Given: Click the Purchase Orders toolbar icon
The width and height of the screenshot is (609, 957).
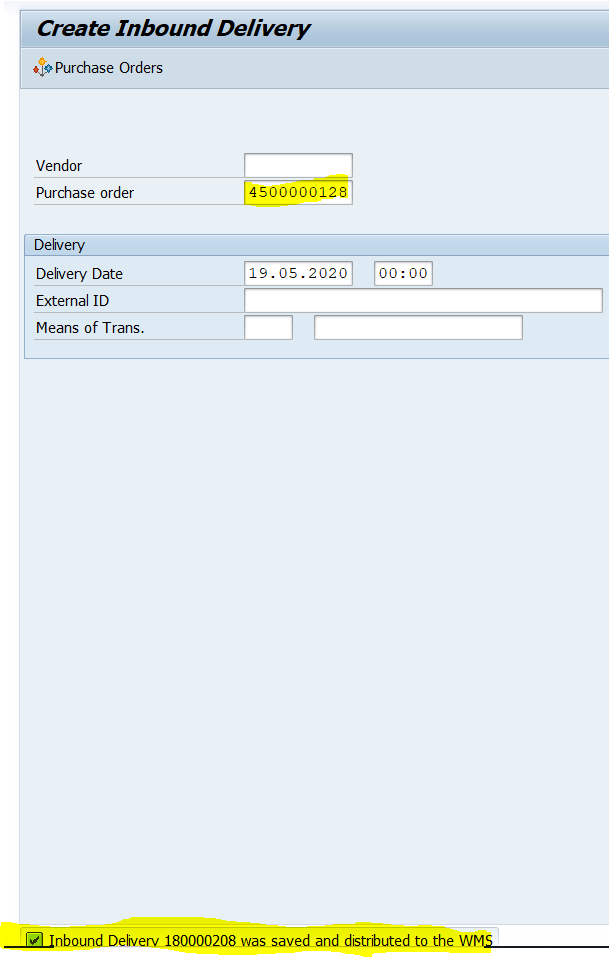Looking at the screenshot, I should [x=42, y=67].
